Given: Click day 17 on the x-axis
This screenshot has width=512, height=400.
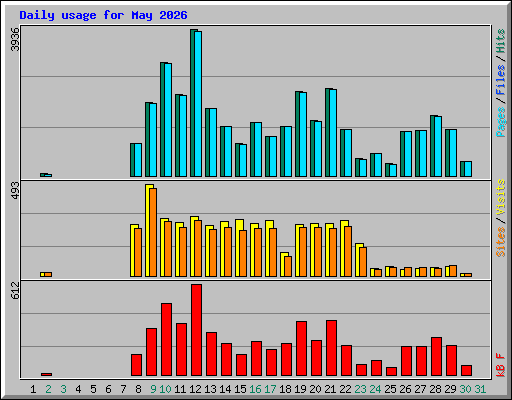Looking at the screenshot, I should pos(270,389).
